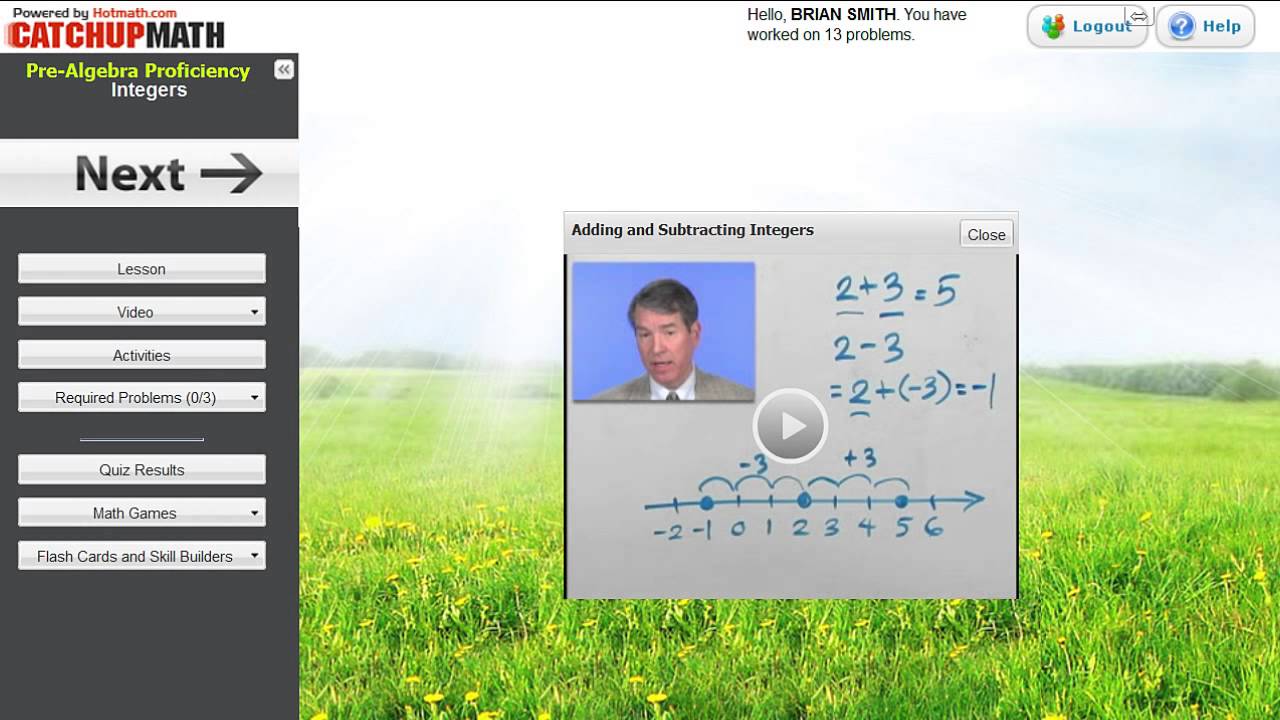The image size is (1280, 720).
Task: Click the Pre-Algebra Proficiency heading
Action: (138, 70)
